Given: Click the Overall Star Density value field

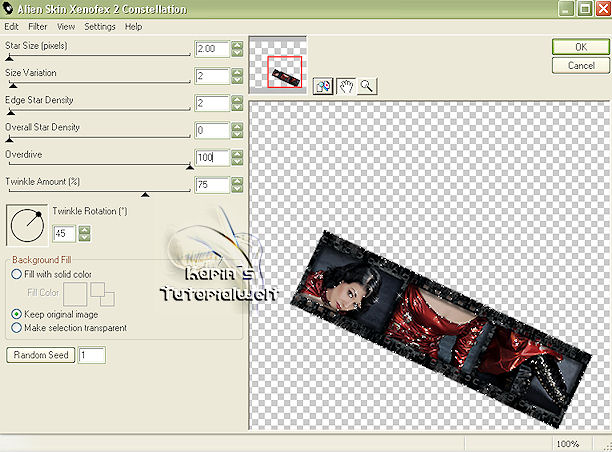Looking at the screenshot, I should pos(212,130).
